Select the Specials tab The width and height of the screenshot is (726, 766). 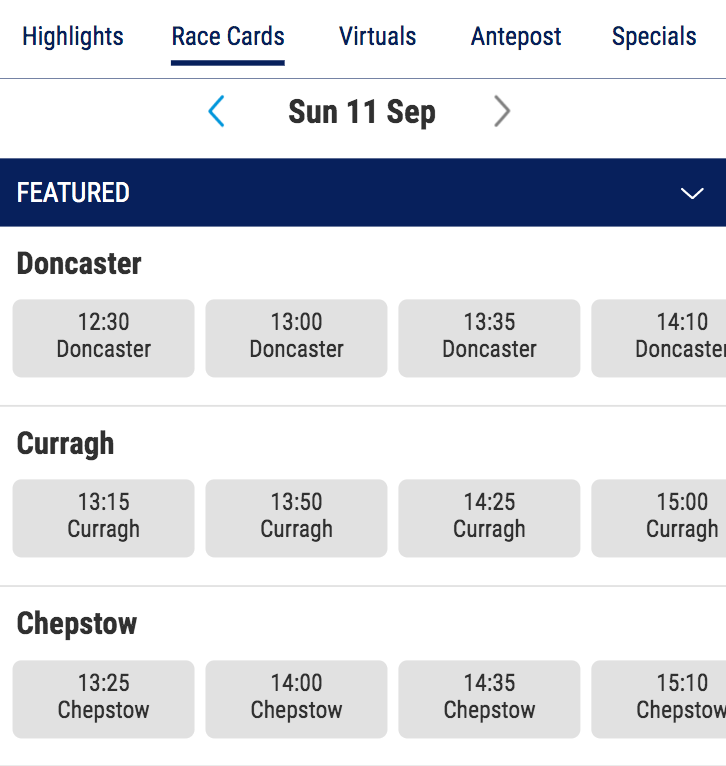(654, 37)
